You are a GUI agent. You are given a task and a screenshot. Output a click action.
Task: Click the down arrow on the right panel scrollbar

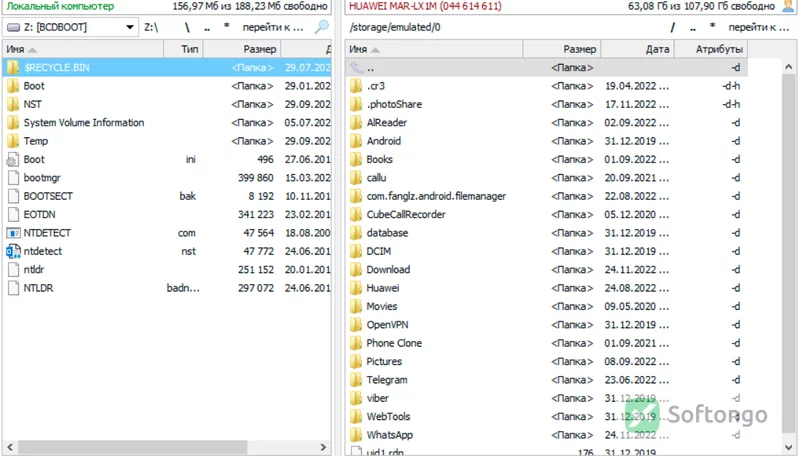(x=788, y=447)
